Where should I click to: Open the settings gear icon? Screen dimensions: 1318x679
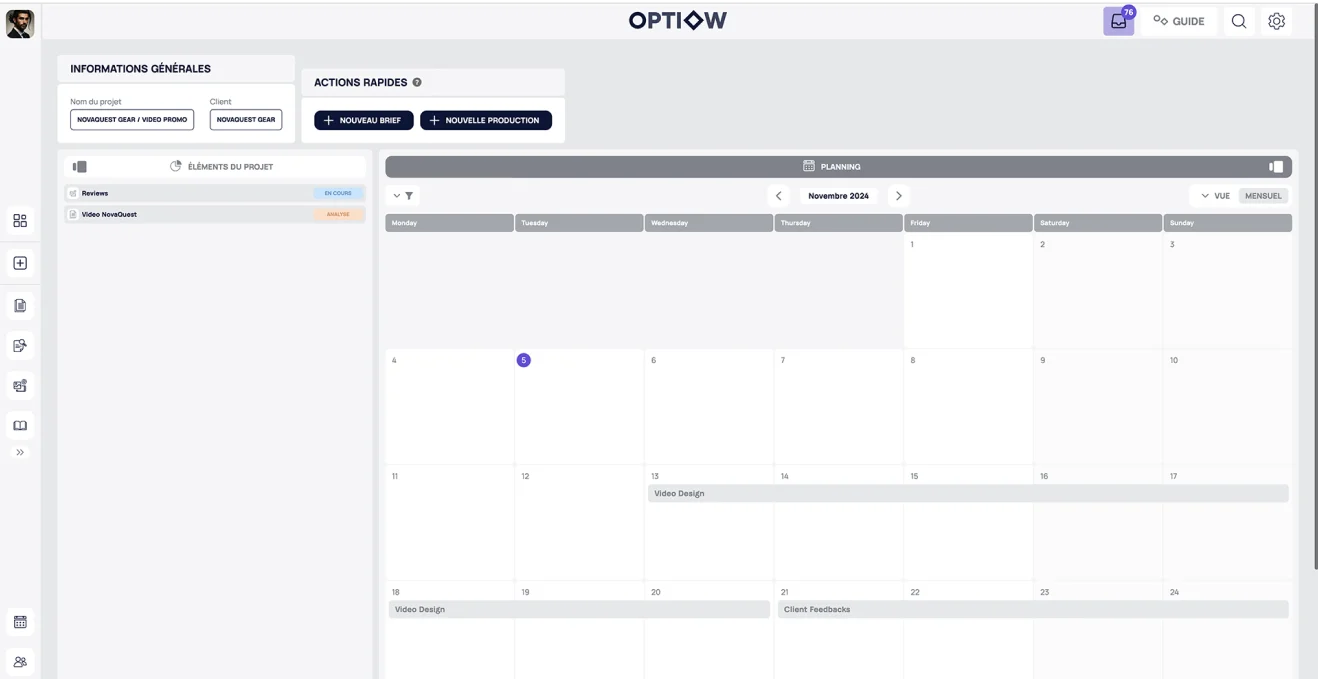coord(1276,21)
